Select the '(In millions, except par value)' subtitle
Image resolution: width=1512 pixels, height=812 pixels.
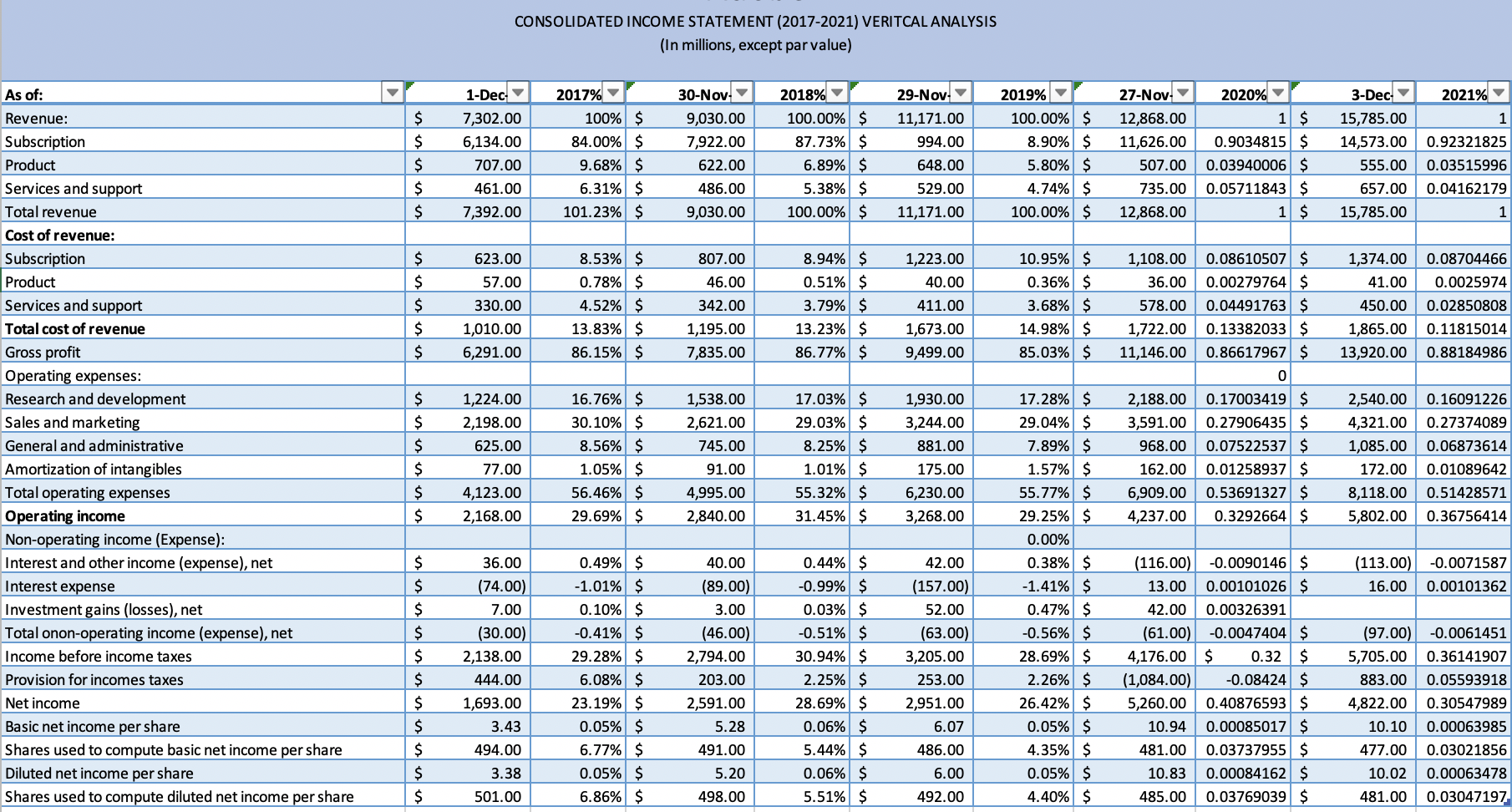[x=755, y=45]
